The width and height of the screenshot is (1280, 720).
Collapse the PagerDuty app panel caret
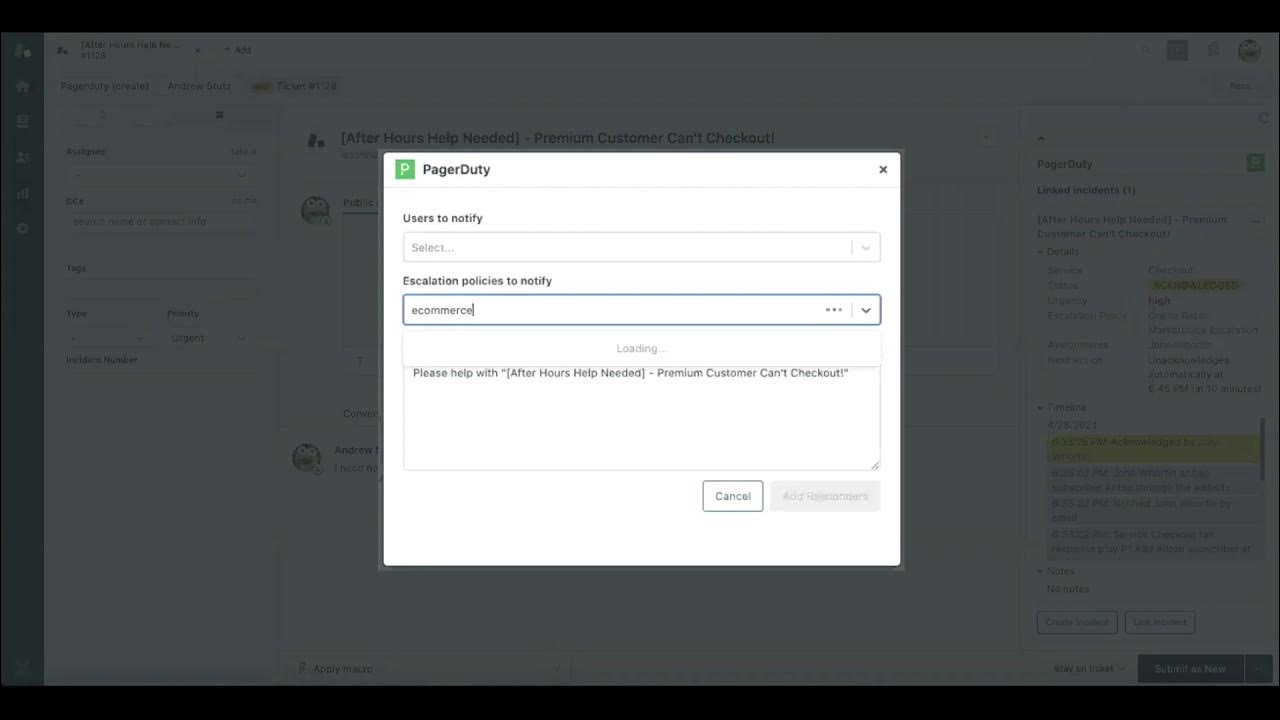1040,138
